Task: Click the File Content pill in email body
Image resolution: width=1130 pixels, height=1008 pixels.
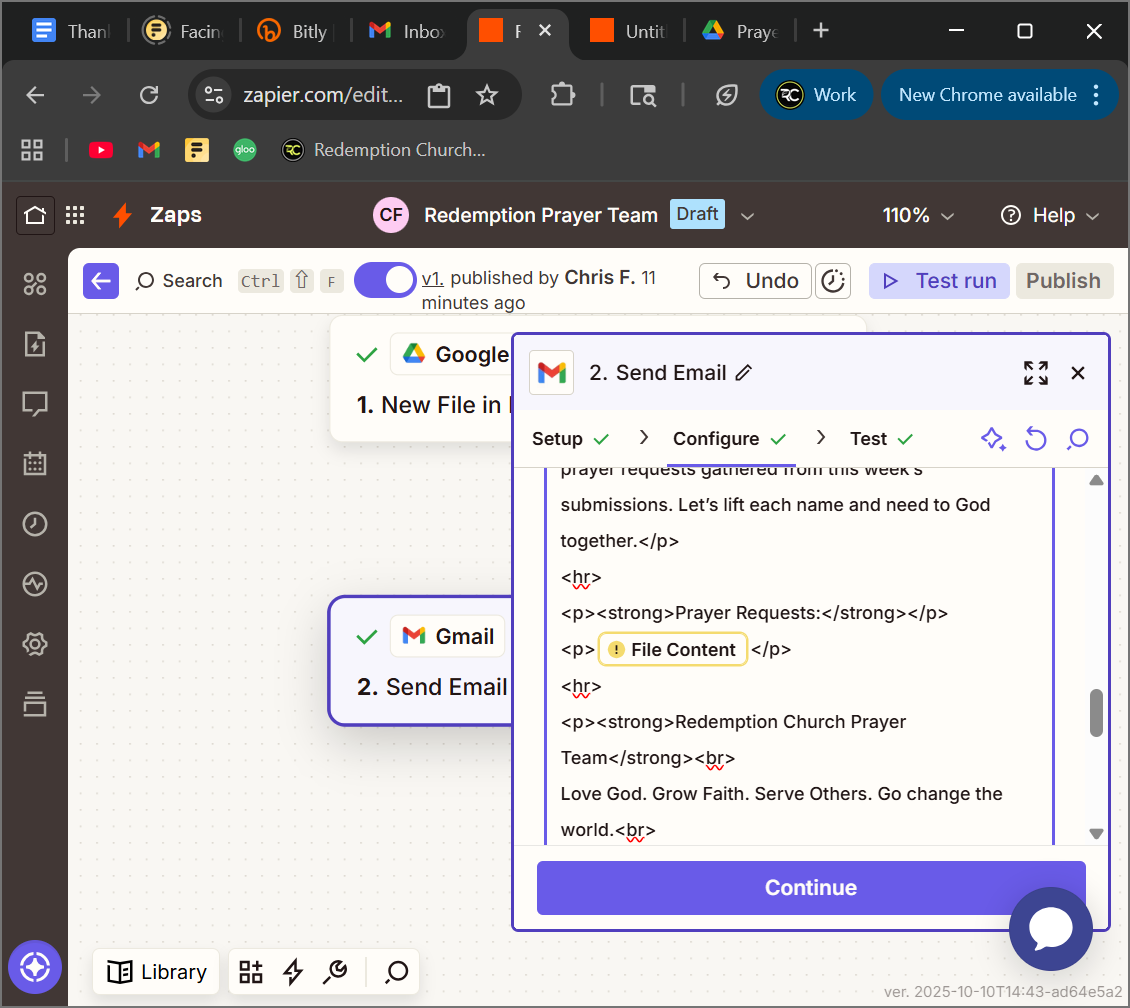Action: pyautogui.click(x=672, y=650)
